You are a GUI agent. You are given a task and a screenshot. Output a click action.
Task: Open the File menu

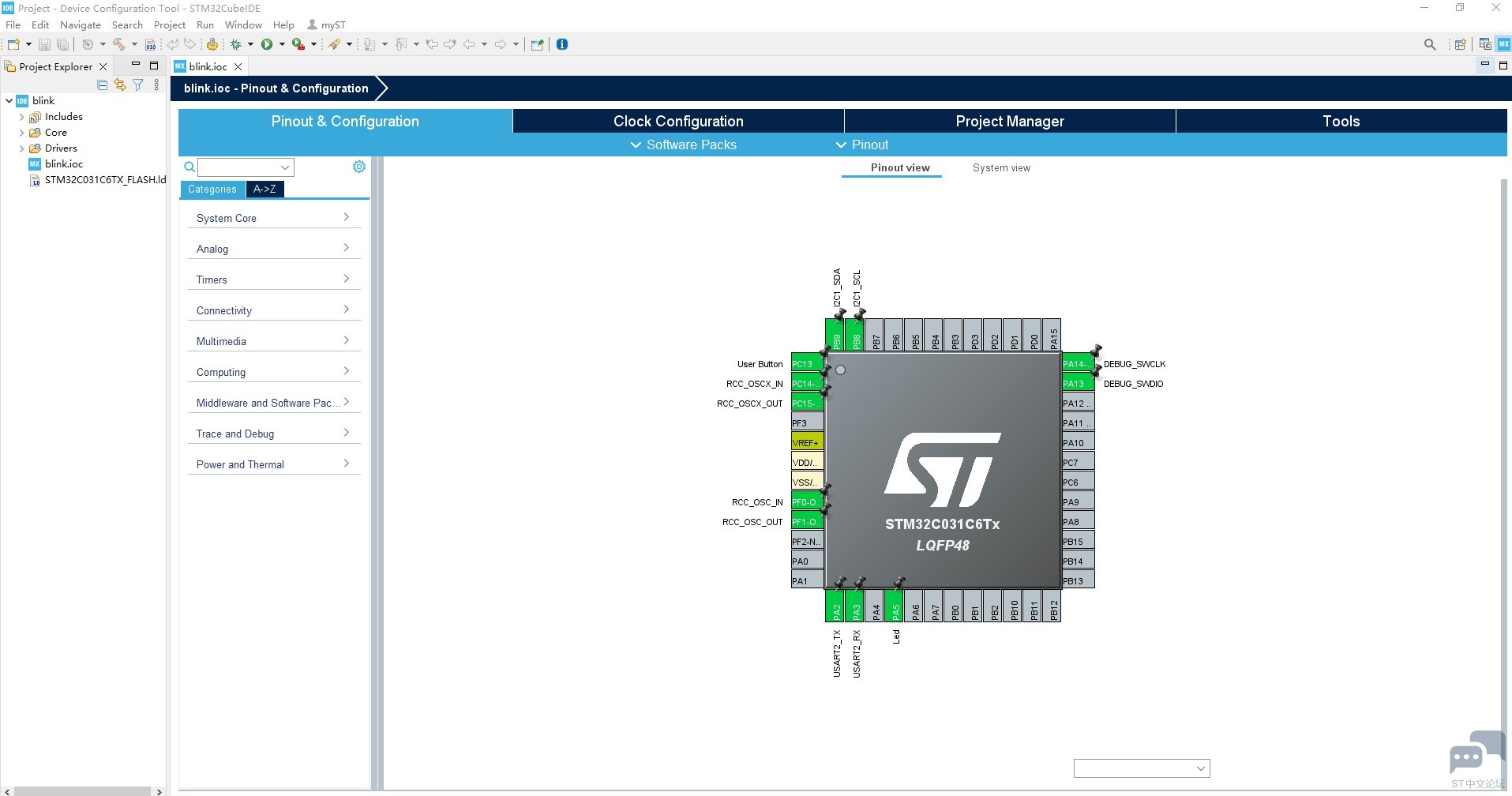click(x=13, y=24)
